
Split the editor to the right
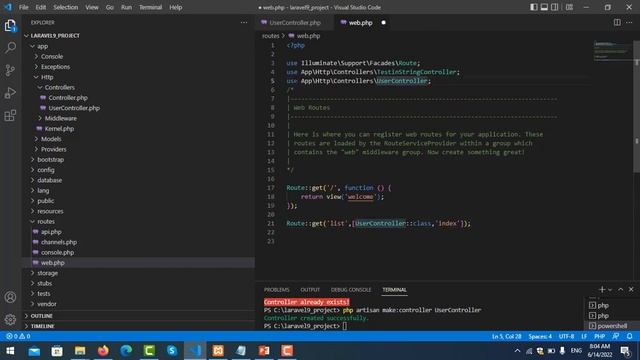617,22
